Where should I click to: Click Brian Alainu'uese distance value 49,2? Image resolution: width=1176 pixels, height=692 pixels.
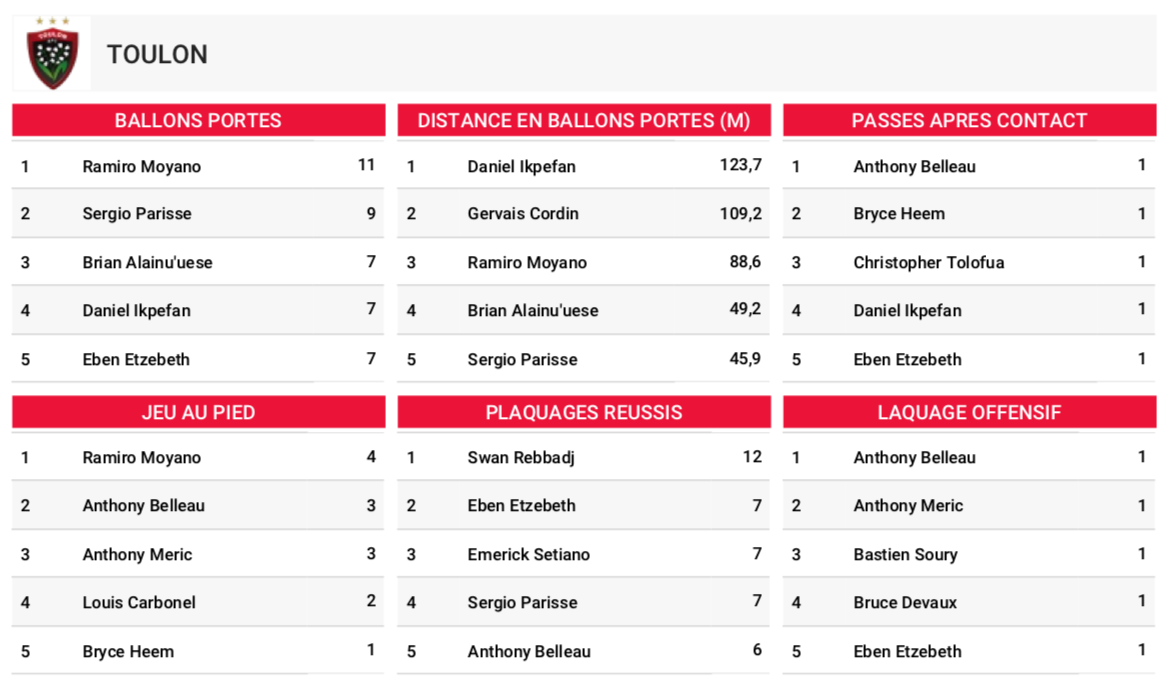pyautogui.click(x=745, y=309)
